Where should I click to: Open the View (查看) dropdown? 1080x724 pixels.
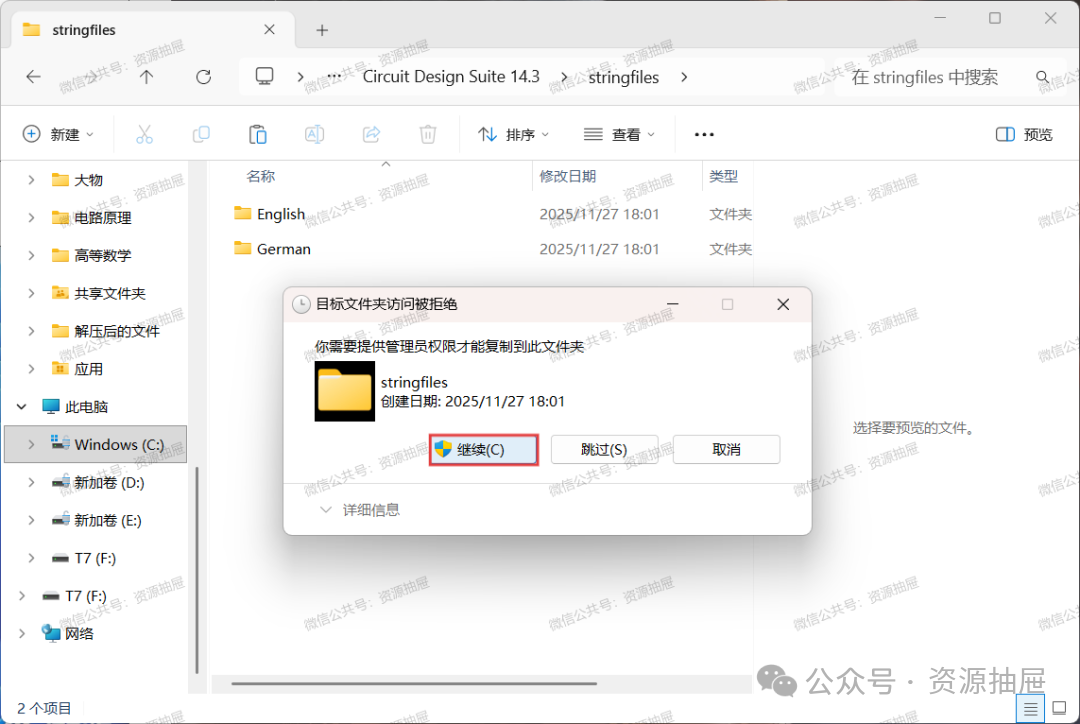[619, 134]
